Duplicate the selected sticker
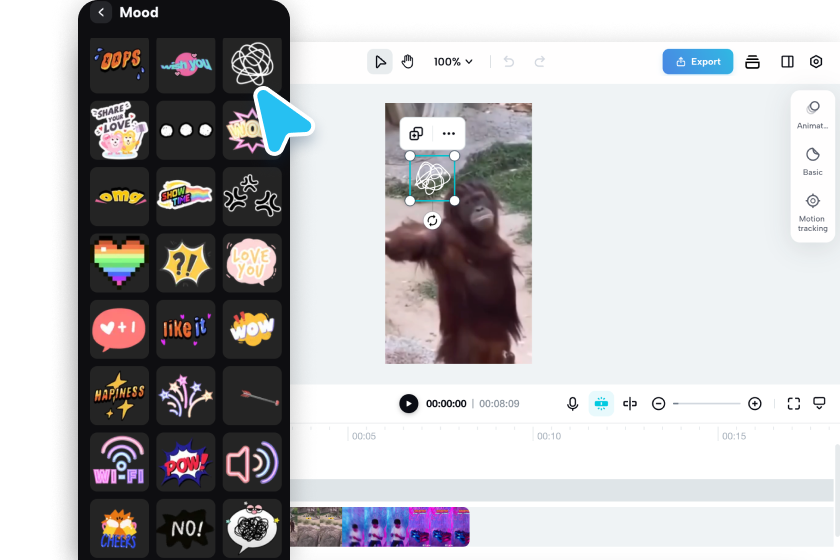Viewport: 840px width, 560px height. (x=416, y=133)
